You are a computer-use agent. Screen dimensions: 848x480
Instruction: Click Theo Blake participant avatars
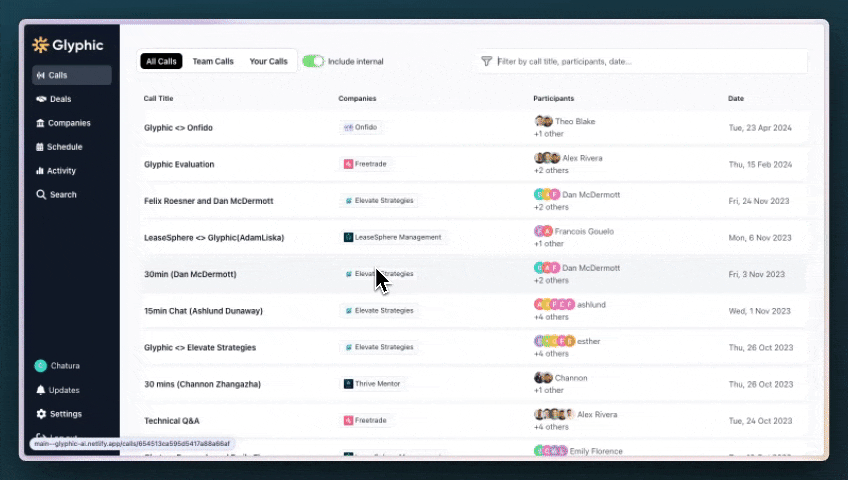(x=544, y=121)
